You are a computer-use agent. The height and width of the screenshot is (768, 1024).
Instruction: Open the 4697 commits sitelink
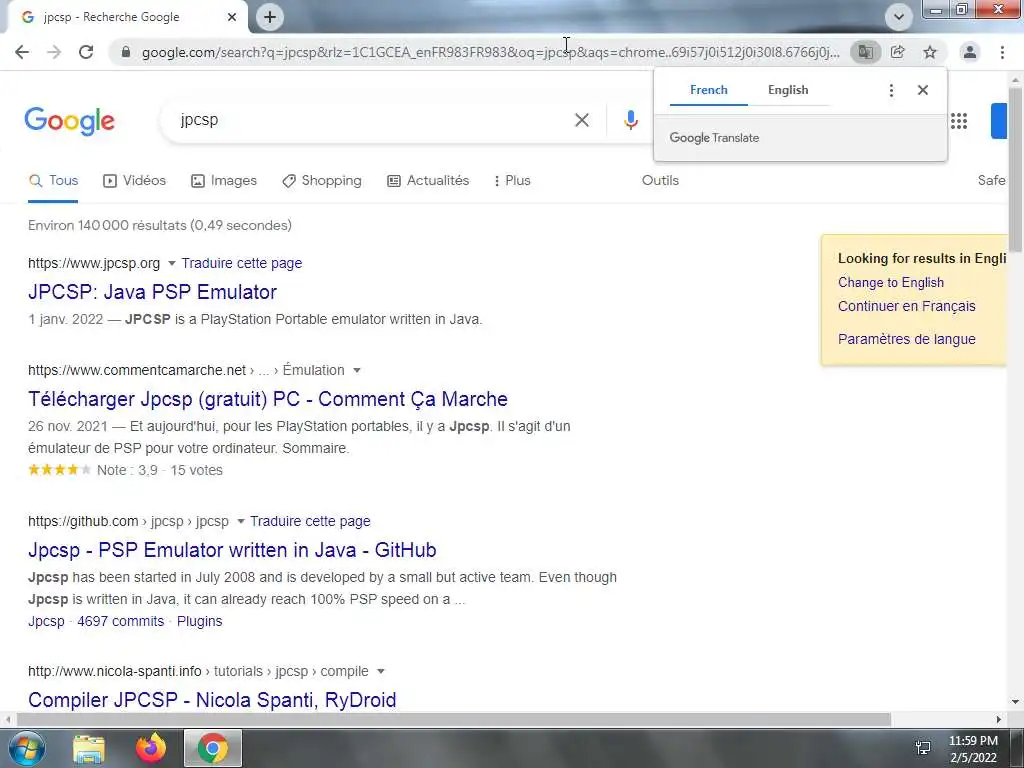(x=121, y=621)
